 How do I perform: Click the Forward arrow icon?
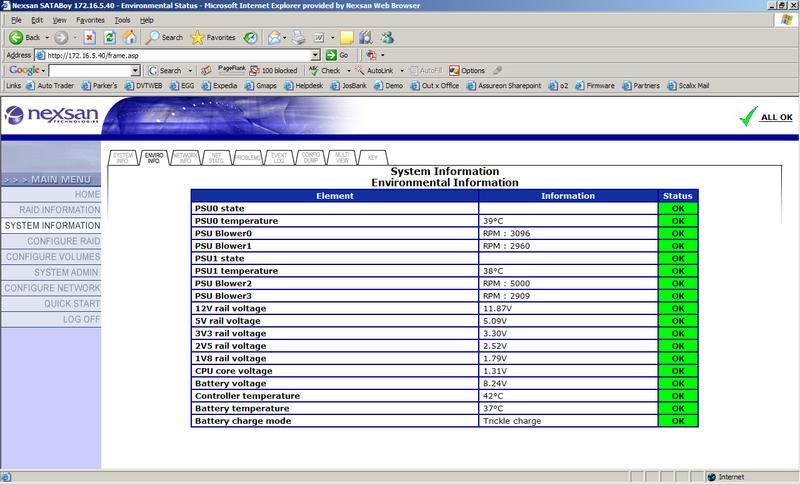[61, 37]
